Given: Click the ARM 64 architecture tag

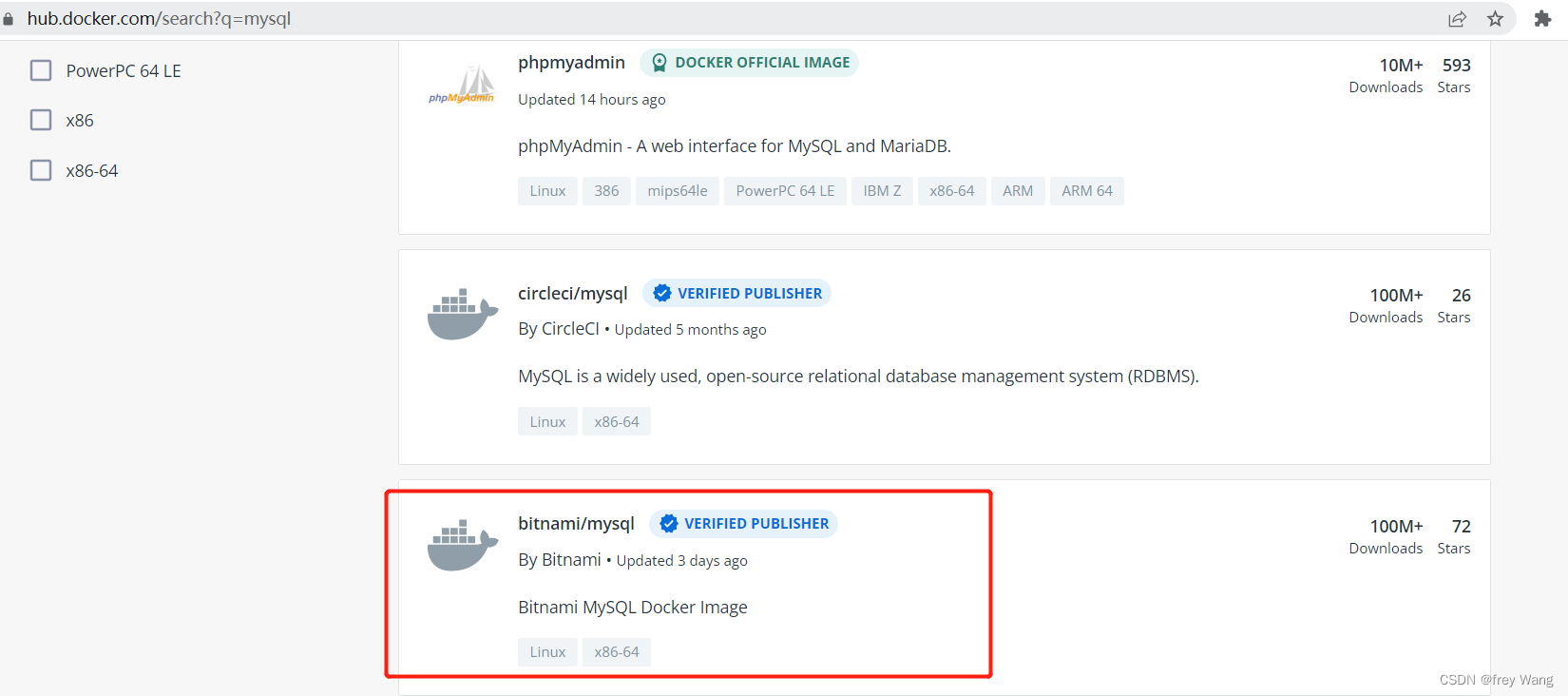Looking at the screenshot, I should coord(1087,191).
